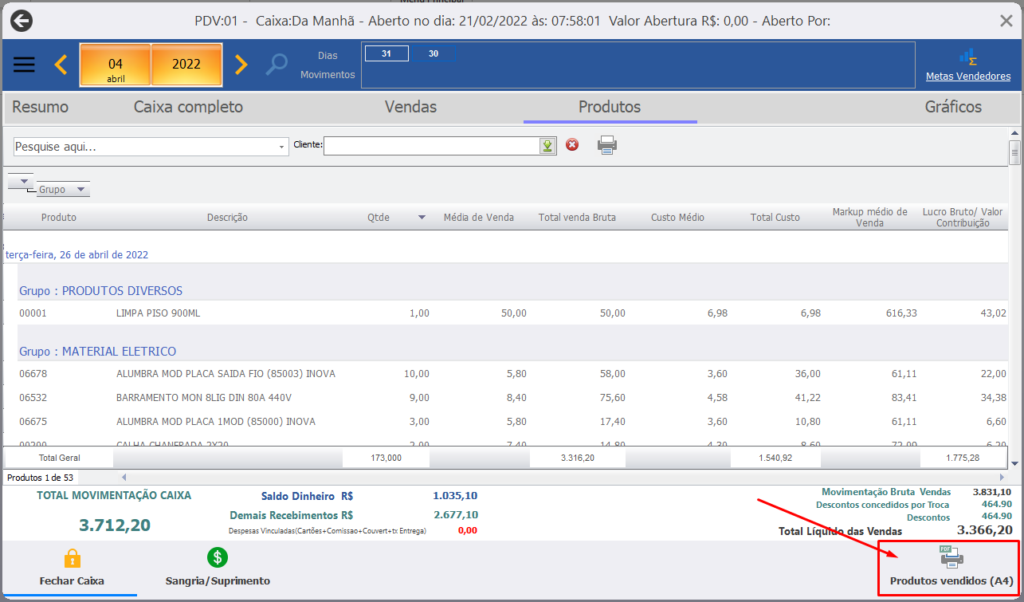Image resolution: width=1024 pixels, height=602 pixels.
Task: Select the day 31 movement box
Action: click(387, 54)
